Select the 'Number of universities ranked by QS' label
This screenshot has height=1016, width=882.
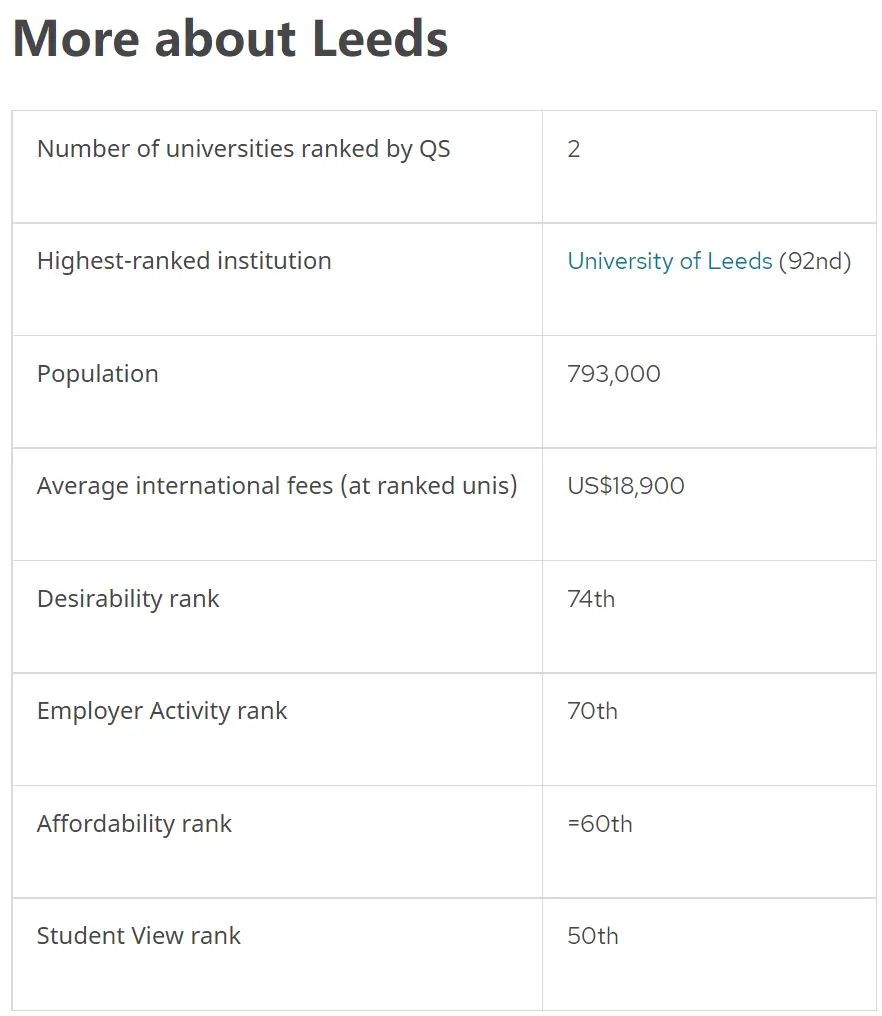click(x=244, y=149)
